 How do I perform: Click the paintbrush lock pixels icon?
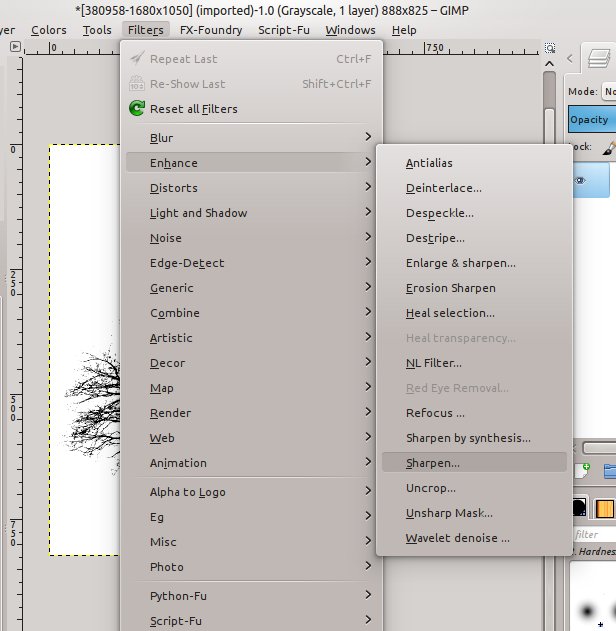click(x=609, y=148)
